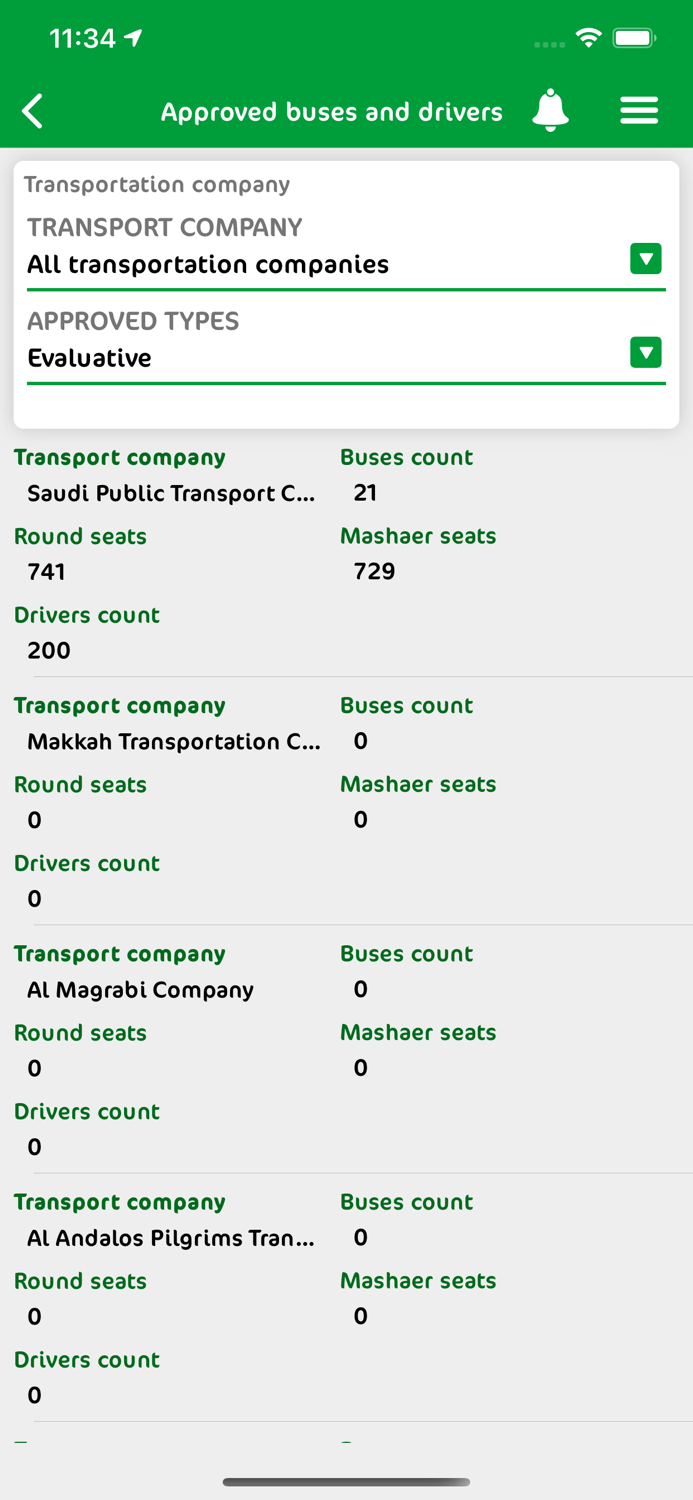Screen dimensions: 693x1500
Task: Tap the round seats value 741
Action: point(47,572)
